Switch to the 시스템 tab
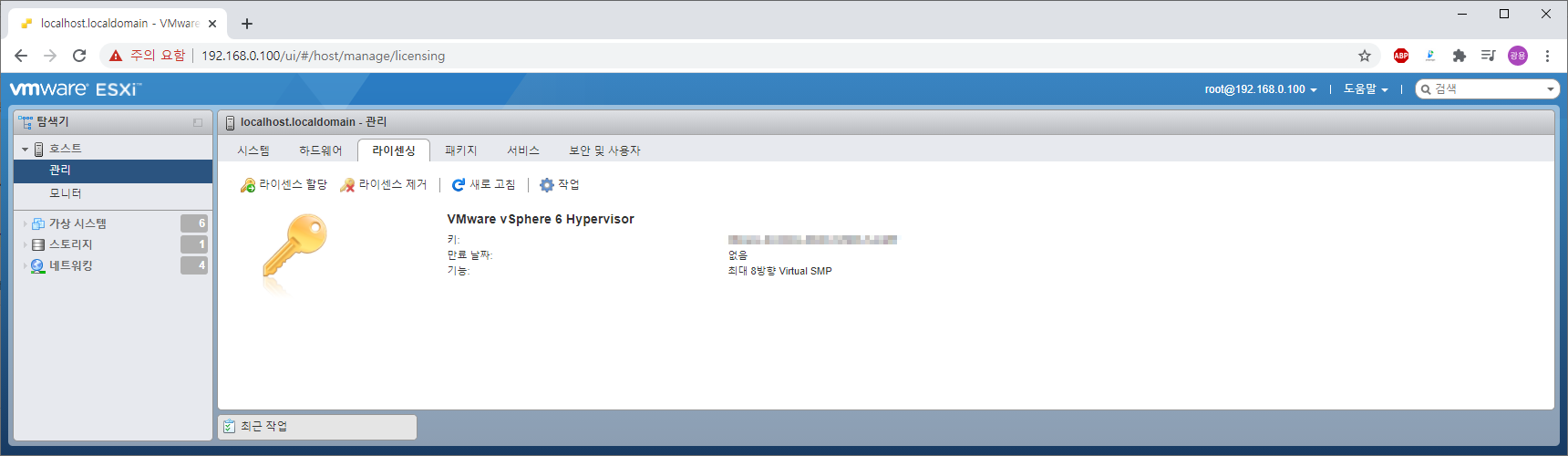Viewport: 1568px width, 456px height. [253, 150]
